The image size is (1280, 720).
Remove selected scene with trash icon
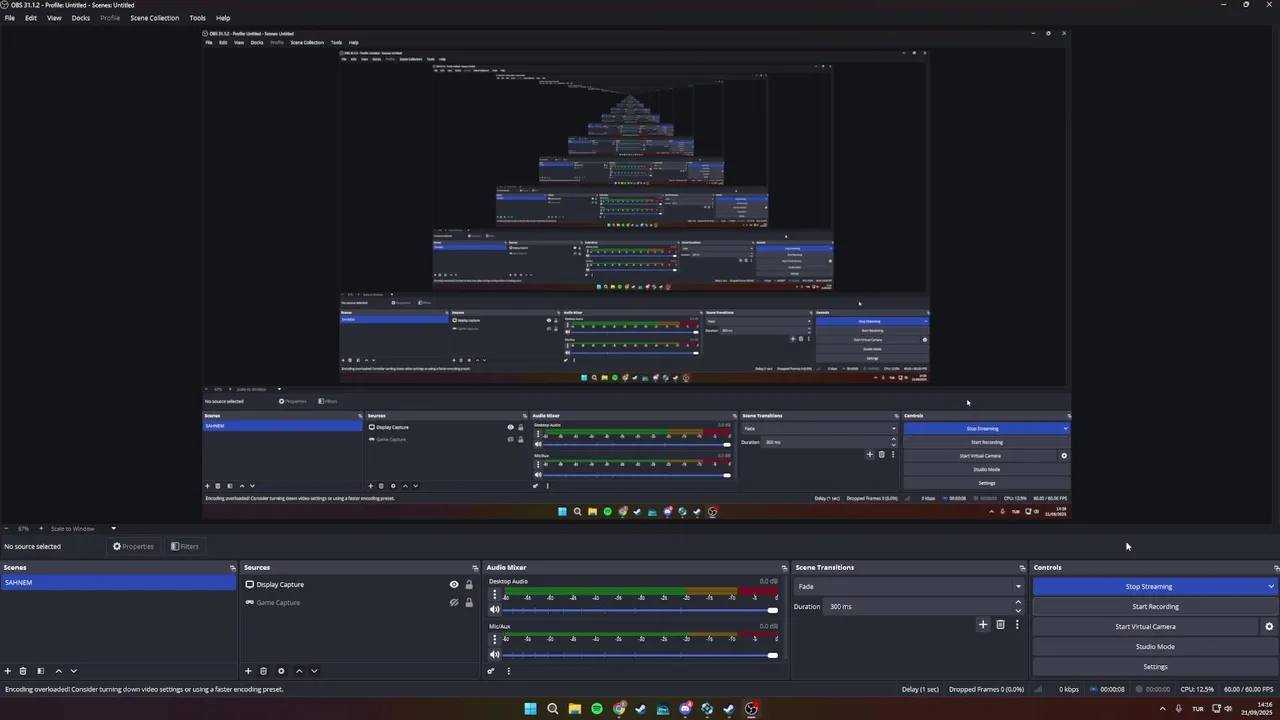23,671
